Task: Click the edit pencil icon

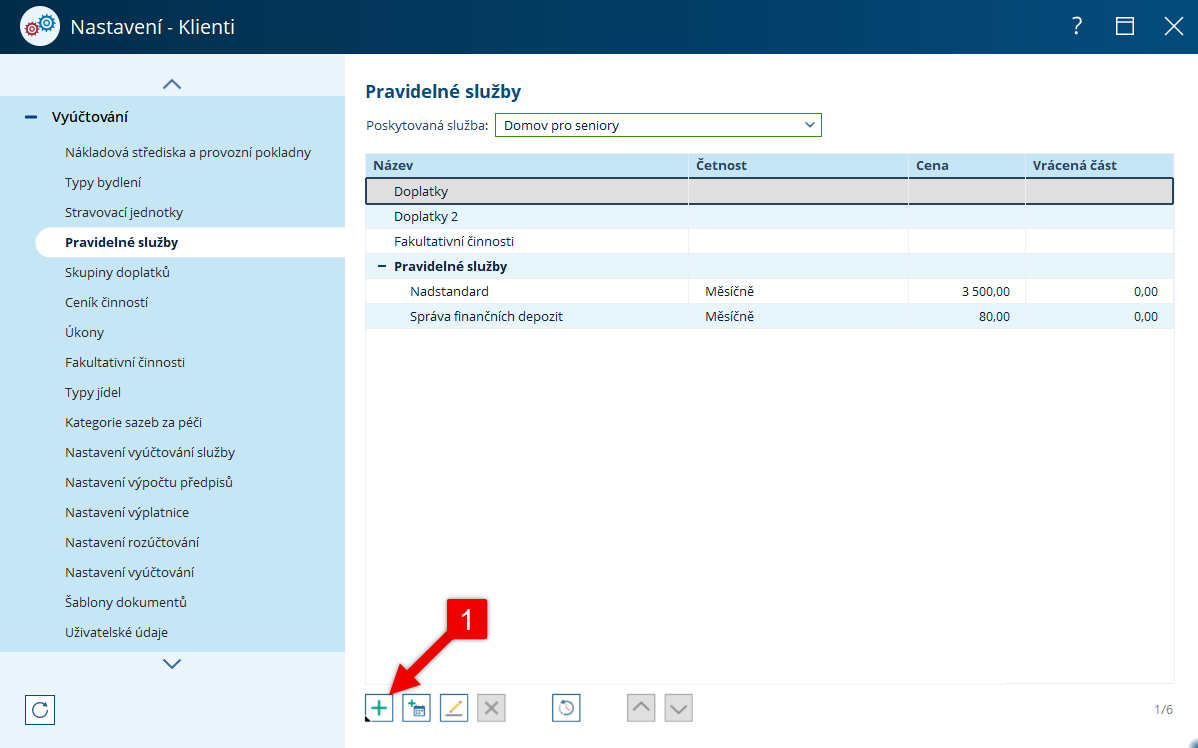Action: click(x=454, y=708)
